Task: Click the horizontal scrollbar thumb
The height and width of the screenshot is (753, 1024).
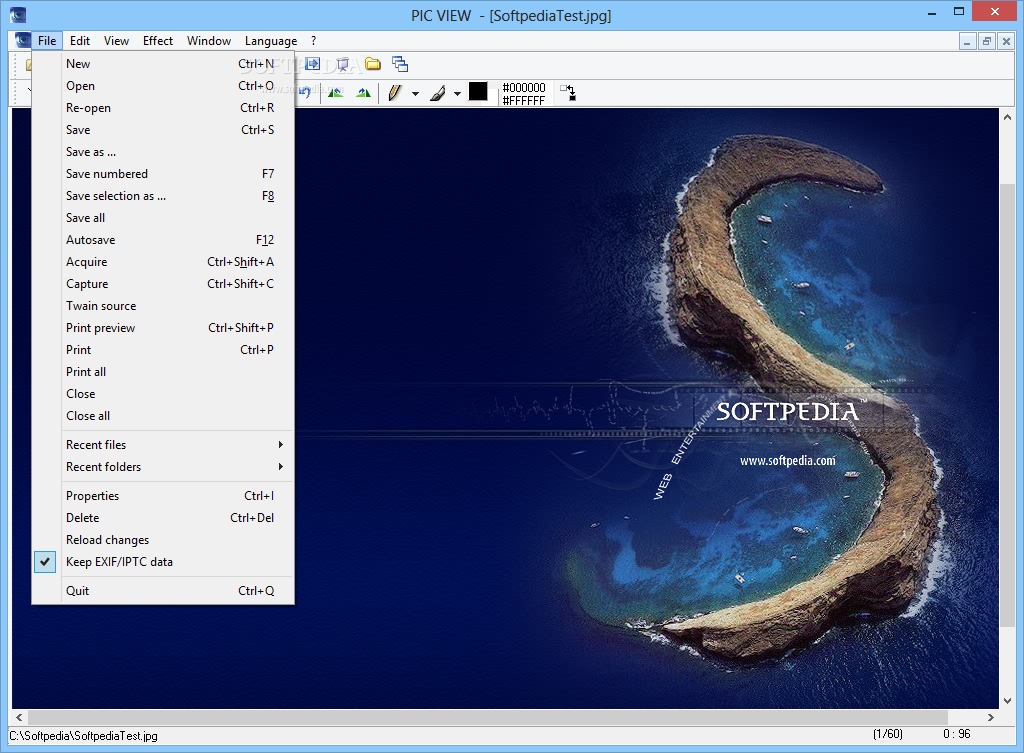Action: pos(487,717)
